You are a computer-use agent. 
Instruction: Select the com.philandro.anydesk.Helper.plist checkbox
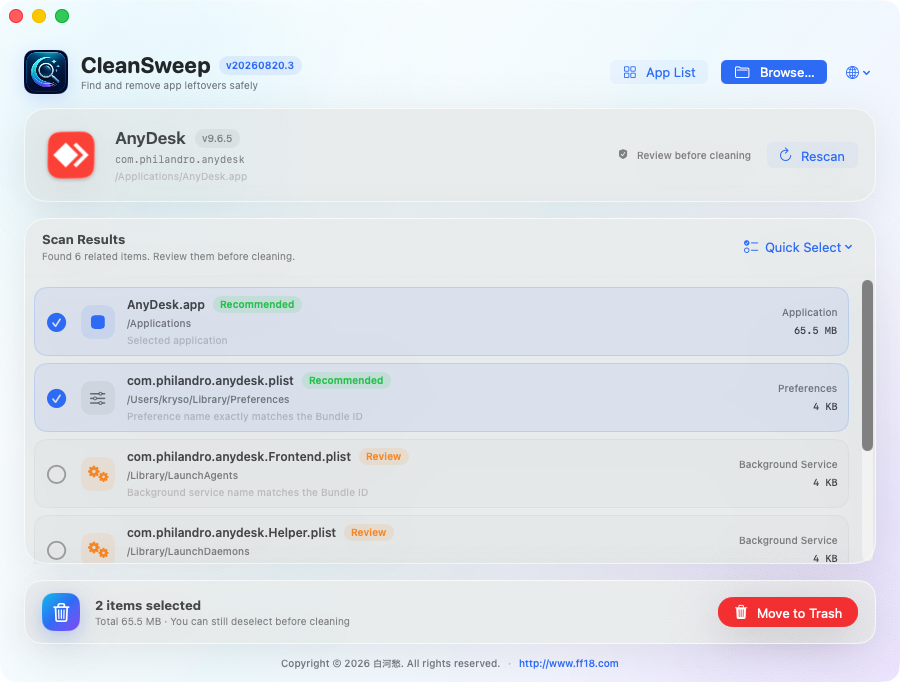click(56, 550)
